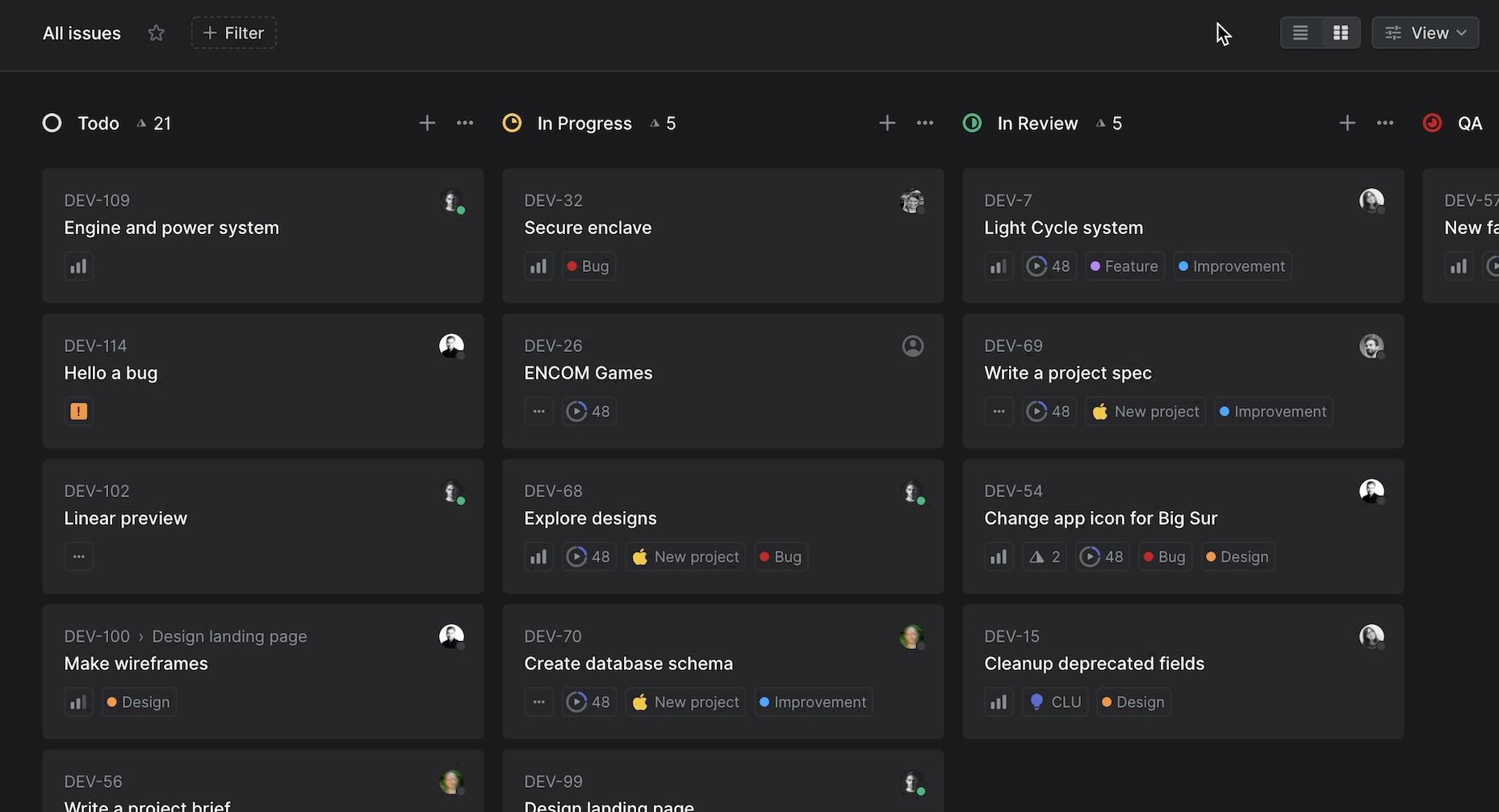The height and width of the screenshot is (812, 1499).
Task: Add a new issue to In Progress column
Action: click(x=886, y=123)
